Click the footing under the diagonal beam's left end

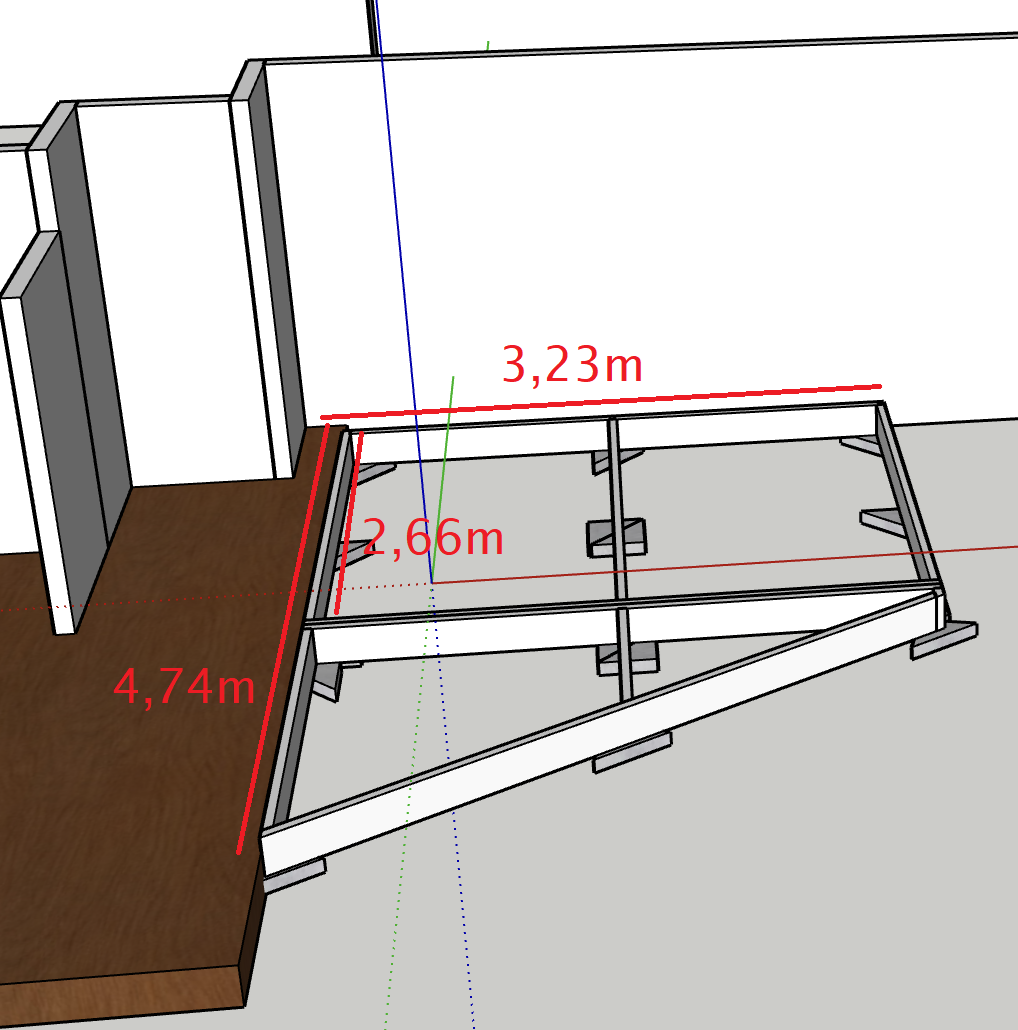point(293,877)
